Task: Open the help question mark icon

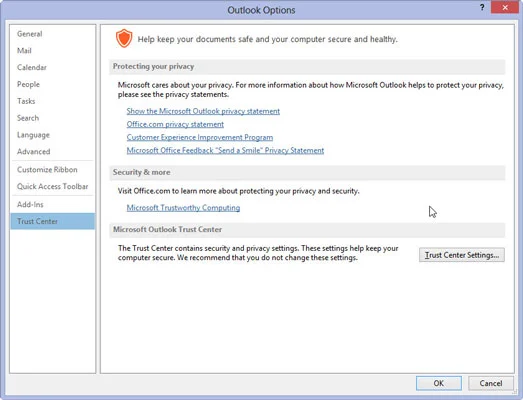Action: click(x=482, y=7)
